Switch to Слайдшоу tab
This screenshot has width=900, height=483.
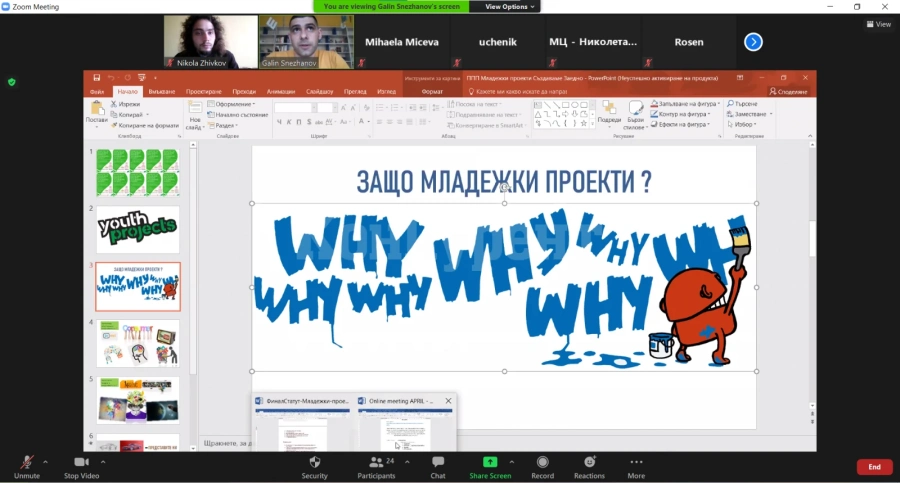pos(320,92)
